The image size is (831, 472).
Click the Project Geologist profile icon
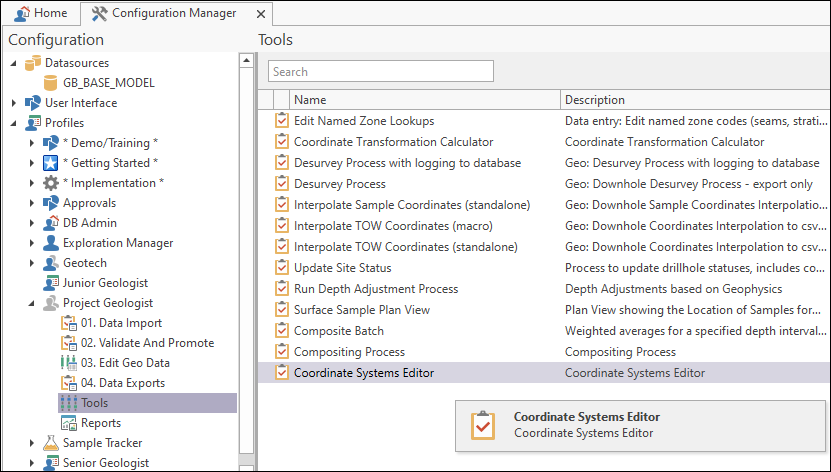click(50, 303)
